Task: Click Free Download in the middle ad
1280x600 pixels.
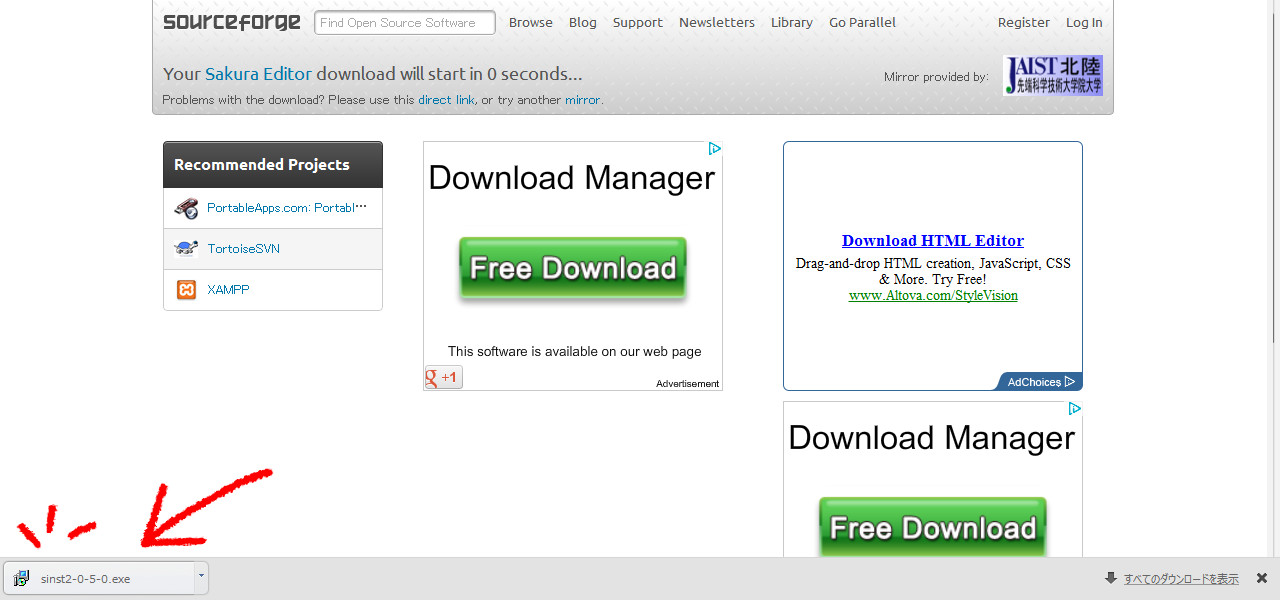Action: 573,268
